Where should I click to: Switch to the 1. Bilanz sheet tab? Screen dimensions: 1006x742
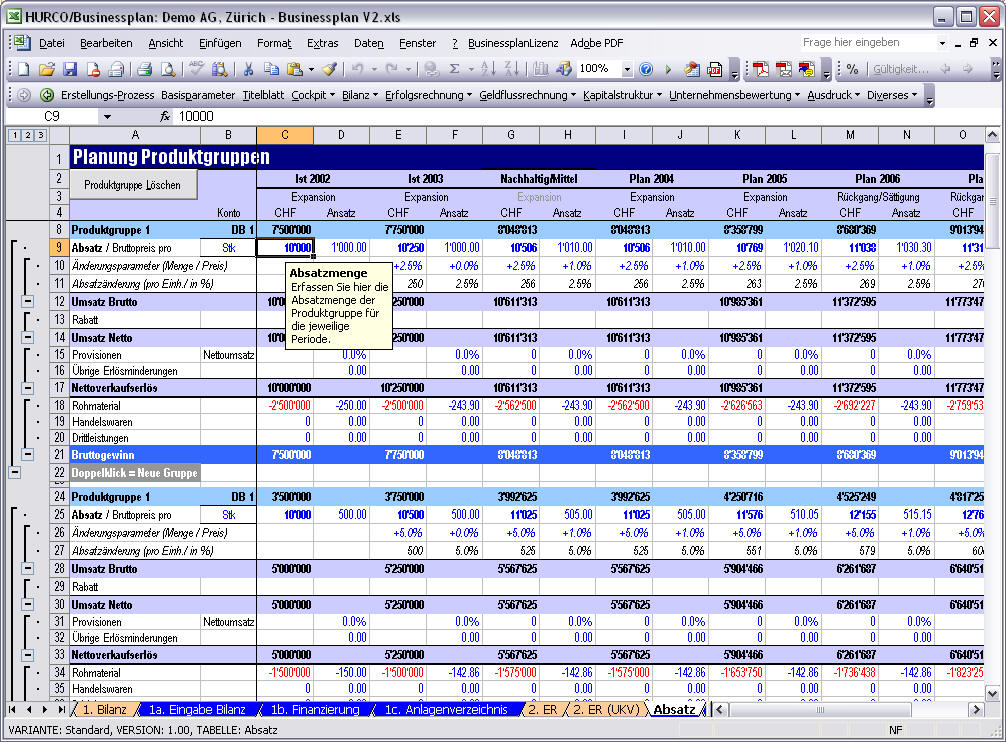tap(104, 709)
